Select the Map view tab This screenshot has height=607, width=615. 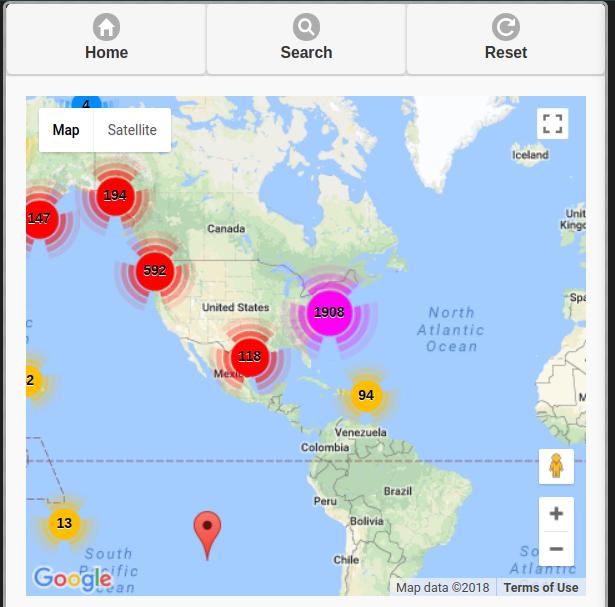(66, 130)
